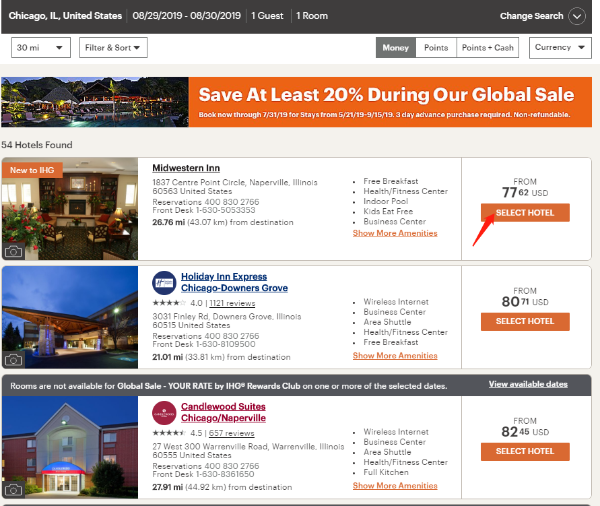
Task: Switch pricing to Points tab
Action: click(x=436, y=47)
